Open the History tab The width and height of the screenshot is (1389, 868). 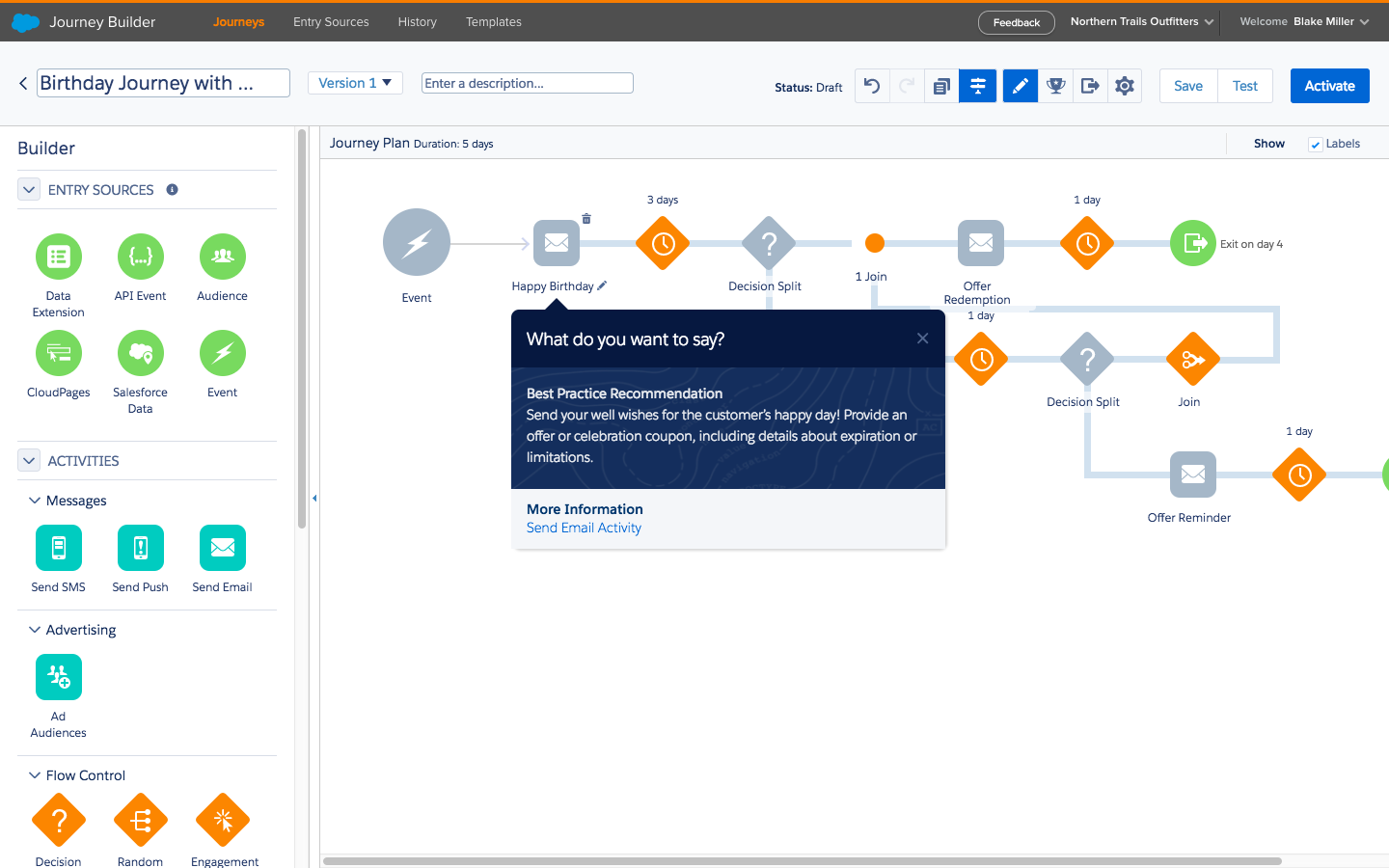[x=417, y=21]
